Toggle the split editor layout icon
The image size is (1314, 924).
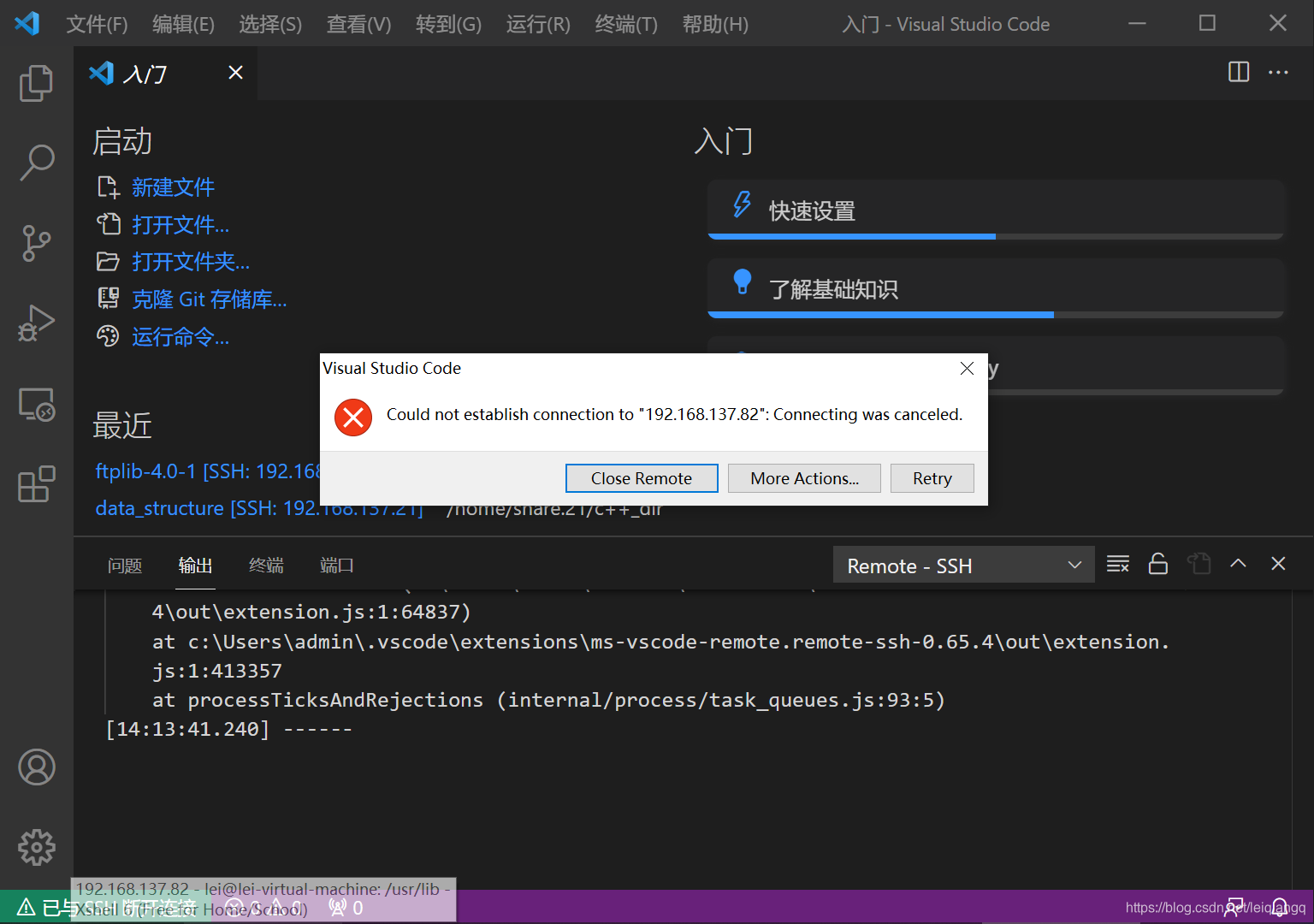click(x=1238, y=72)
